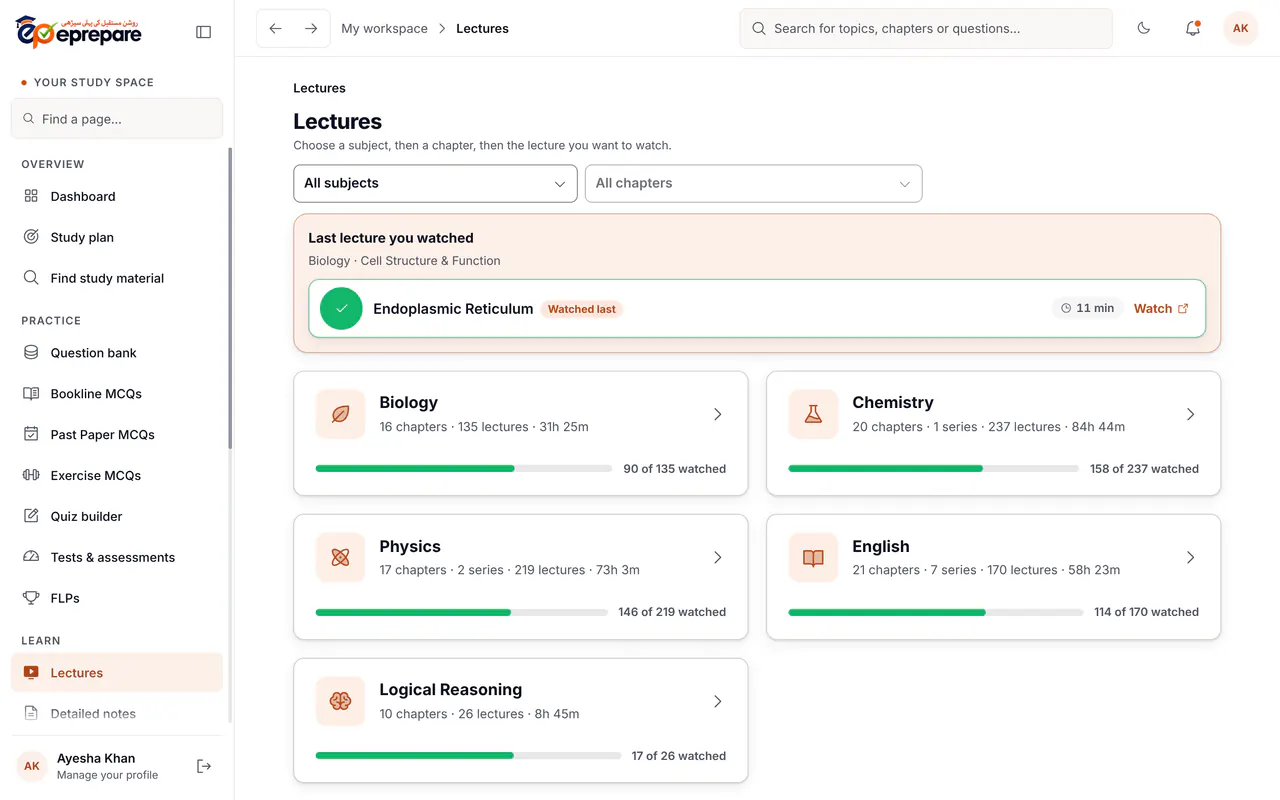Log out using sidebar exit icon
Viewport: 1280px width, 800px height.
[x=204, y=766]
